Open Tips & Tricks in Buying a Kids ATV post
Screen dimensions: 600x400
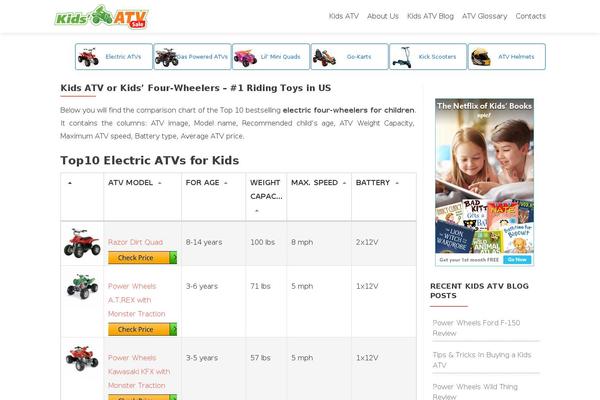point(482,360)
